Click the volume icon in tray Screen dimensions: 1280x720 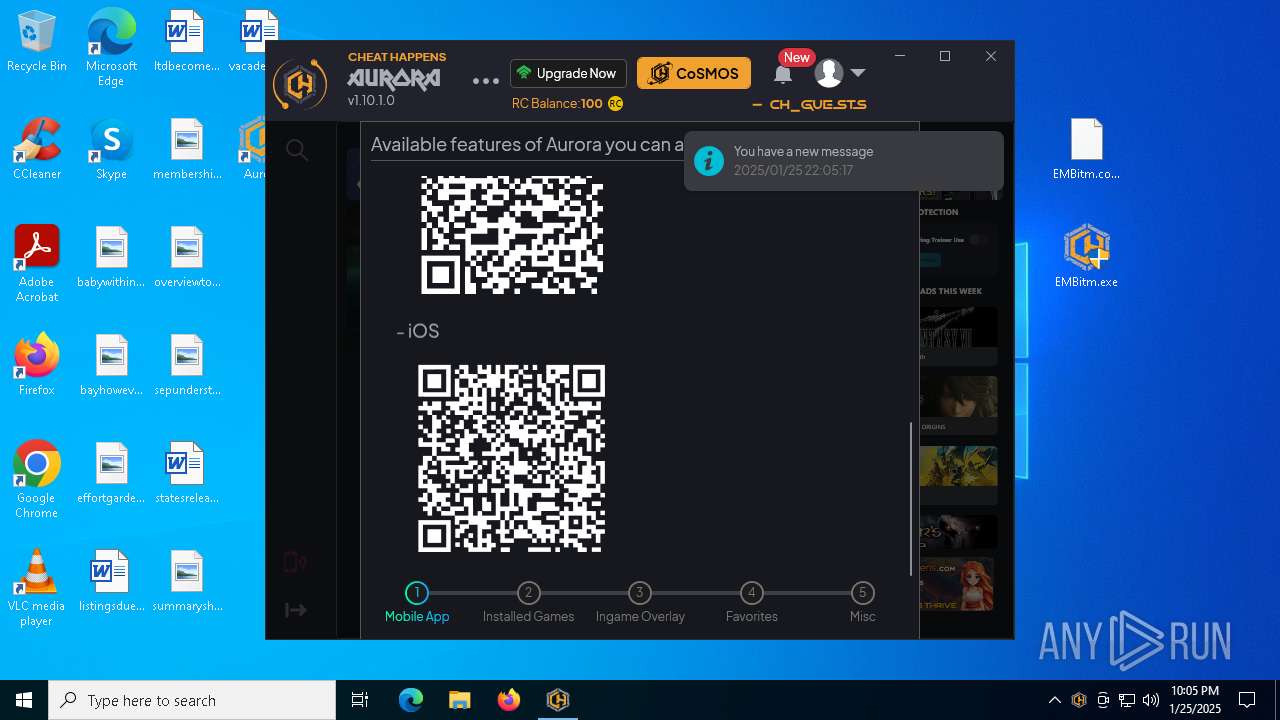[1150, 700]
